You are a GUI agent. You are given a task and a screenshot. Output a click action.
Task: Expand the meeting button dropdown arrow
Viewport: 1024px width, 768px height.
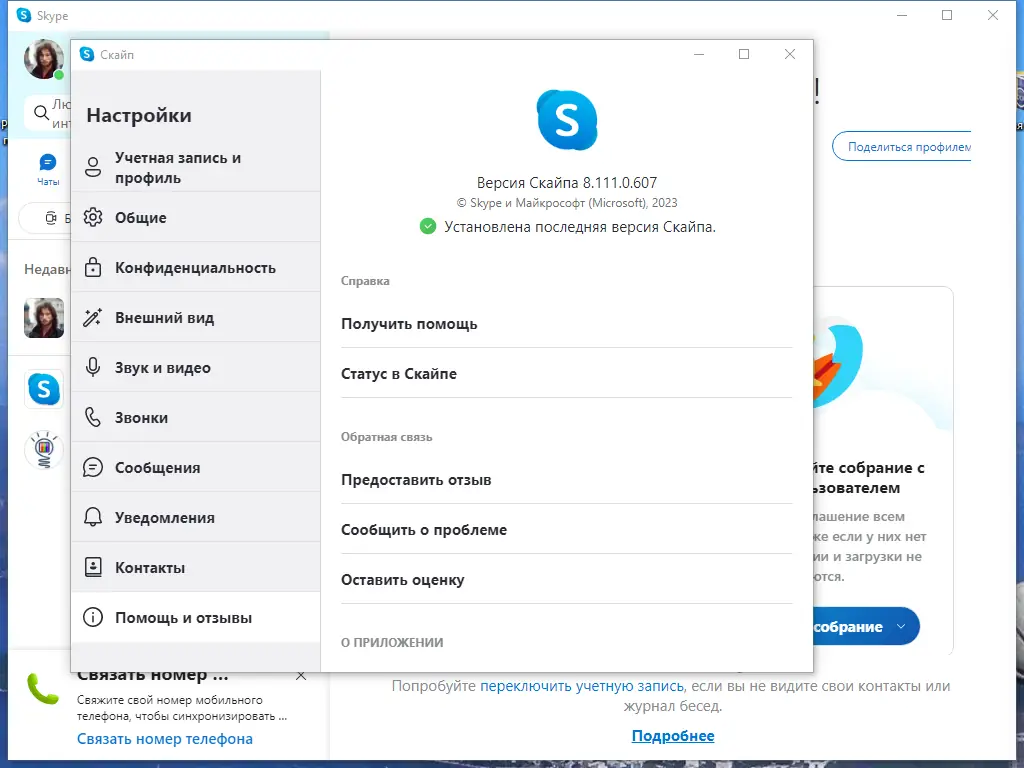tap(901, 626)
